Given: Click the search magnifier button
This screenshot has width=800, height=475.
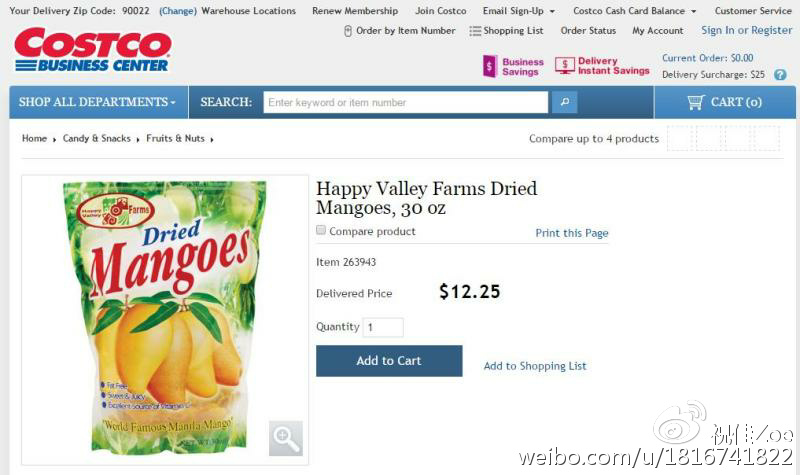Looking at the screenshot, I should pos(565,102).
